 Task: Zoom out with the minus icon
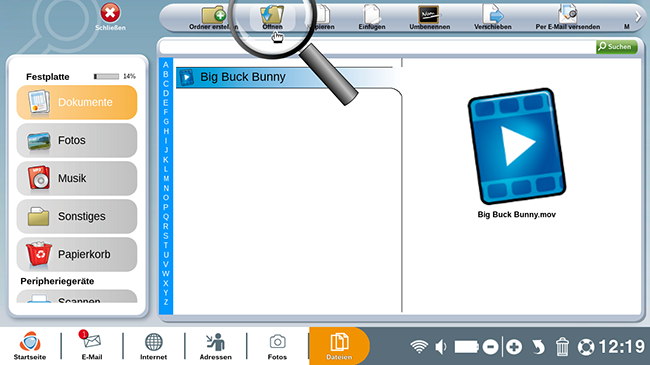click(x=490, y=347)
